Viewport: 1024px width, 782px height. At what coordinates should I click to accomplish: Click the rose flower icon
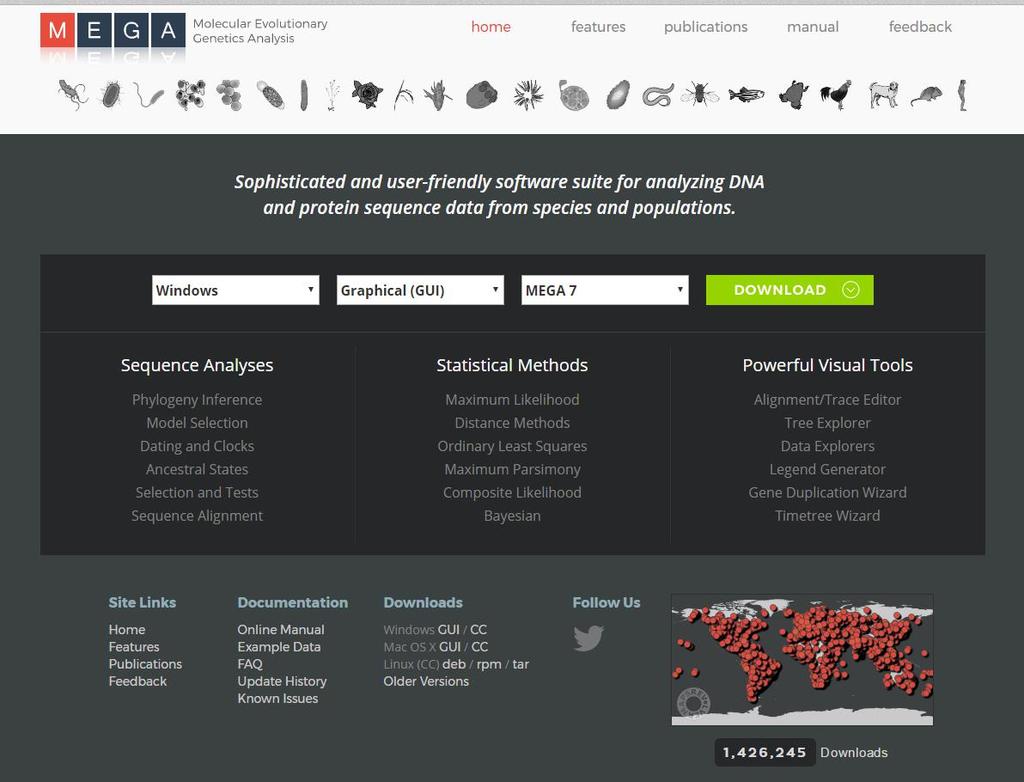[x=367, y=95]
